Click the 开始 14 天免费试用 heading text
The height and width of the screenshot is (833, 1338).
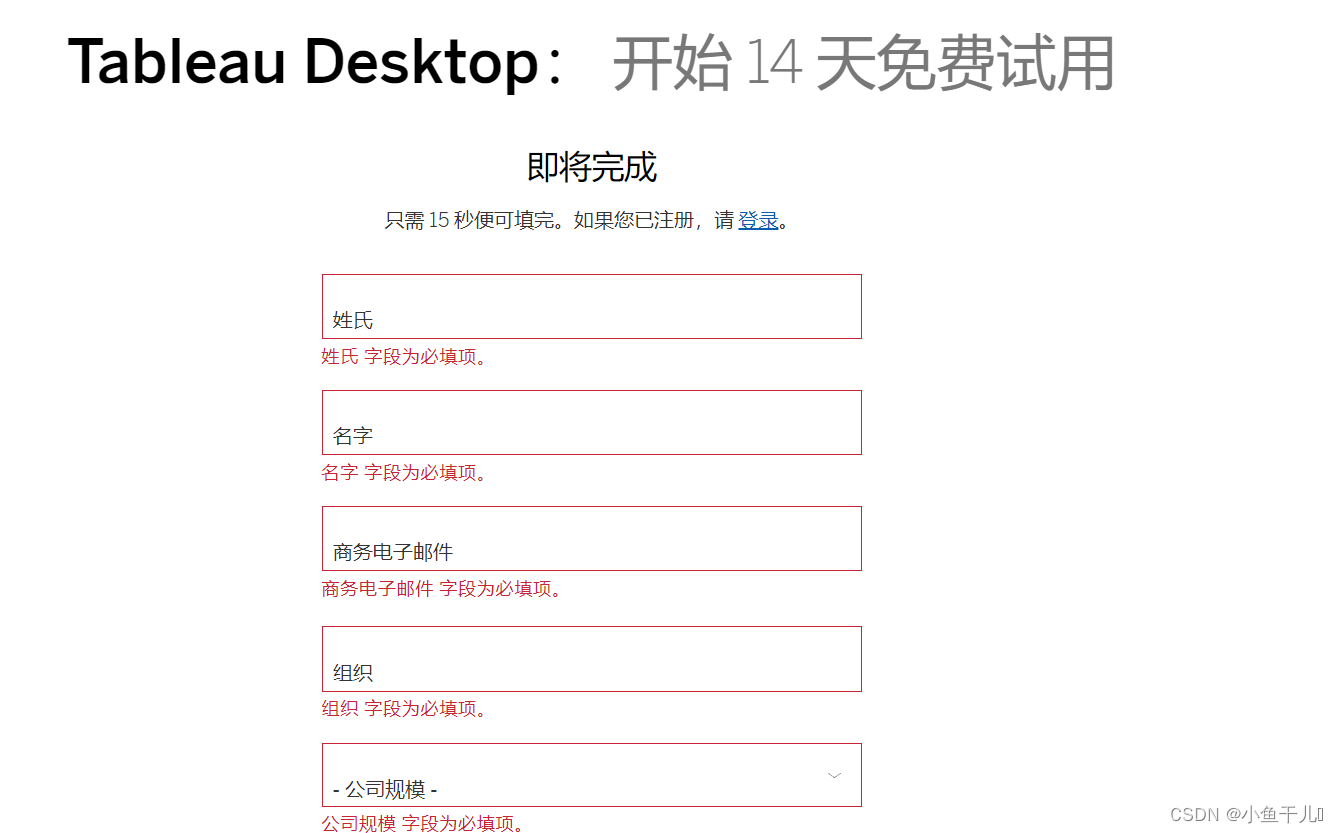click(x=863, y=63)
